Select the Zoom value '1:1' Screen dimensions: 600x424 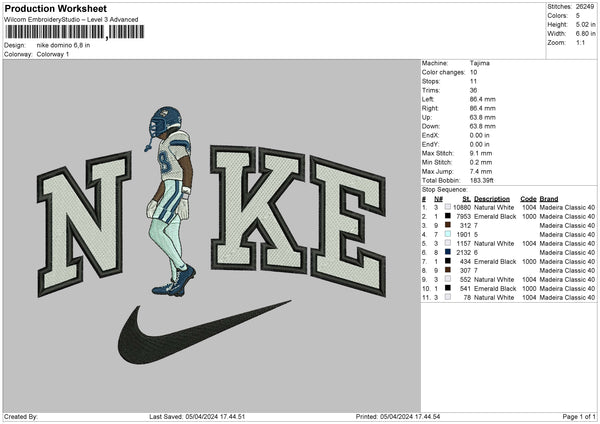(x=580, y=42)
